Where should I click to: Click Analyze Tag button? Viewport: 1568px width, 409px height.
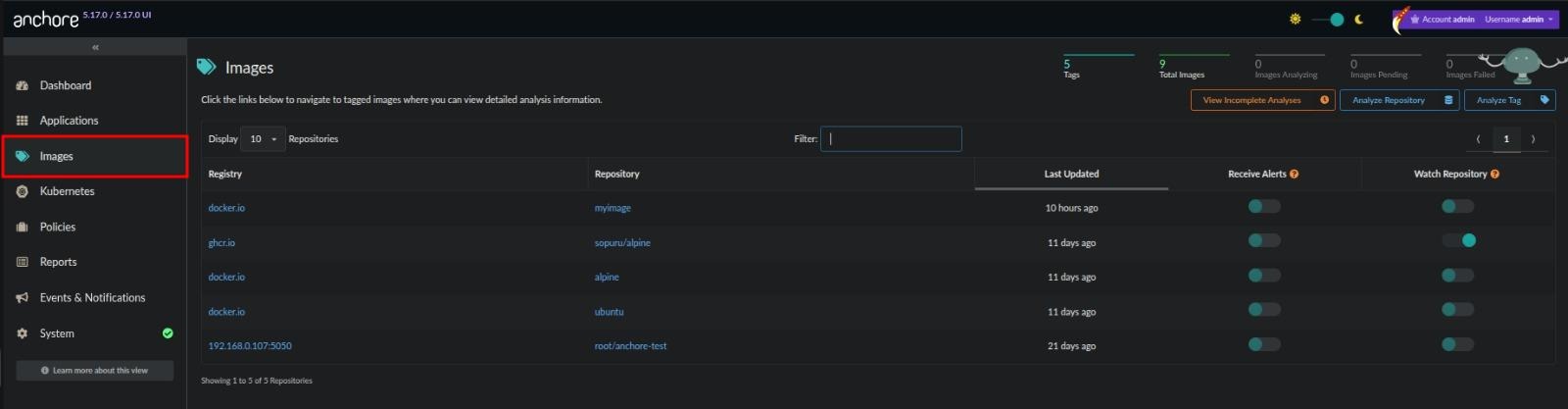point(1509,100)
